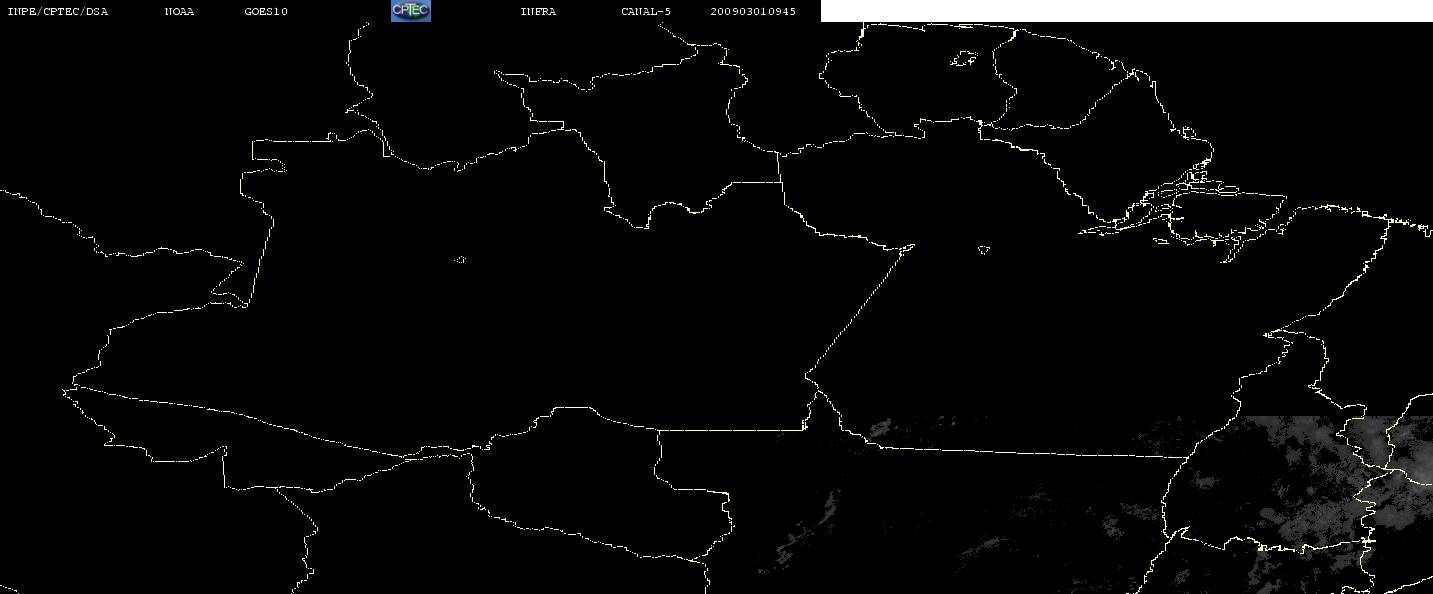The image size is (1433, 594).
Task: Click the CPTEC logo in header
Action: (411, 10)
